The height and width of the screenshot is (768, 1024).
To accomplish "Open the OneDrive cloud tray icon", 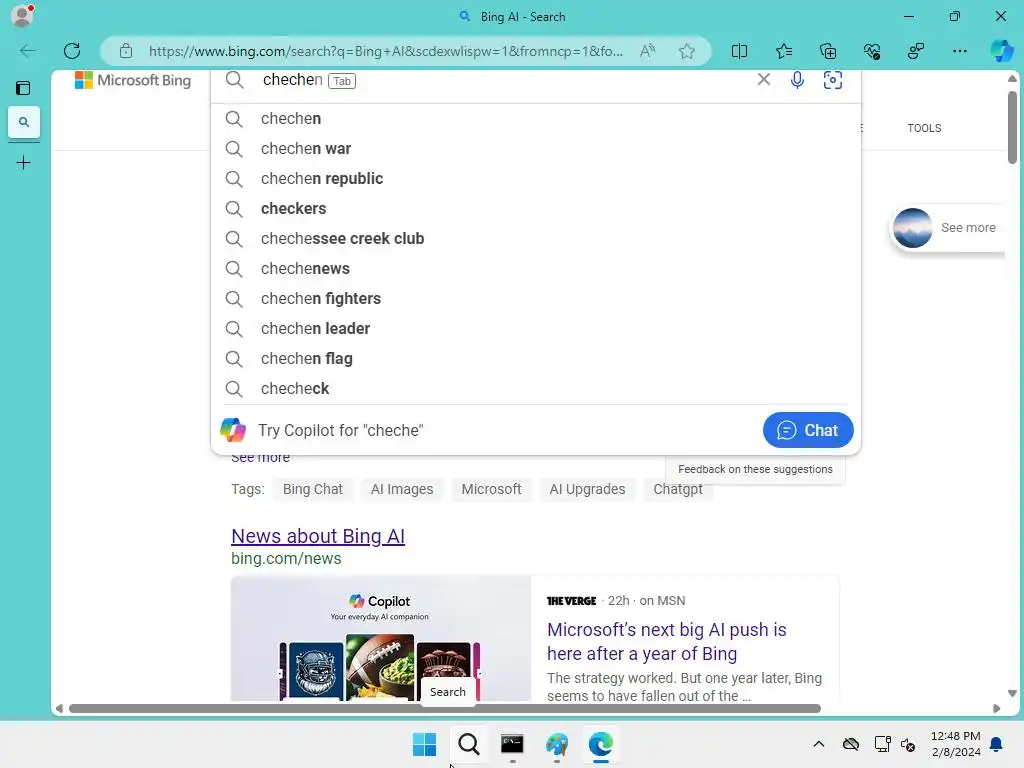I will coord(850,744).
